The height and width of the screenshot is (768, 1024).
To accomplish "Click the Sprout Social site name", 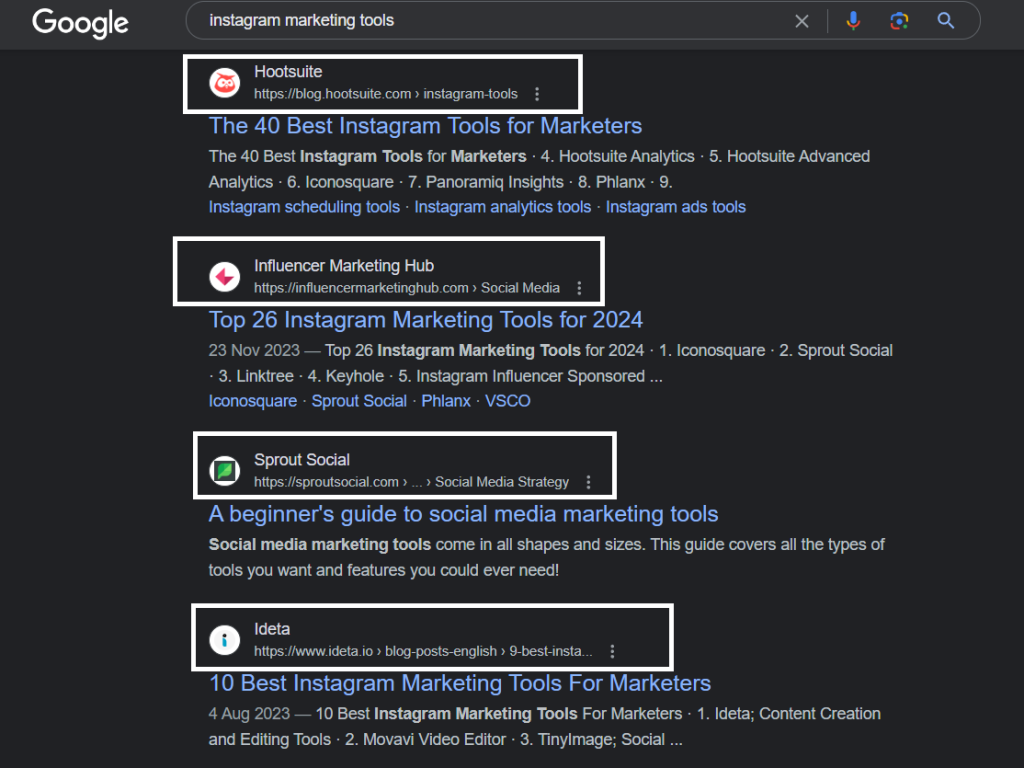I will click(302, 460).
